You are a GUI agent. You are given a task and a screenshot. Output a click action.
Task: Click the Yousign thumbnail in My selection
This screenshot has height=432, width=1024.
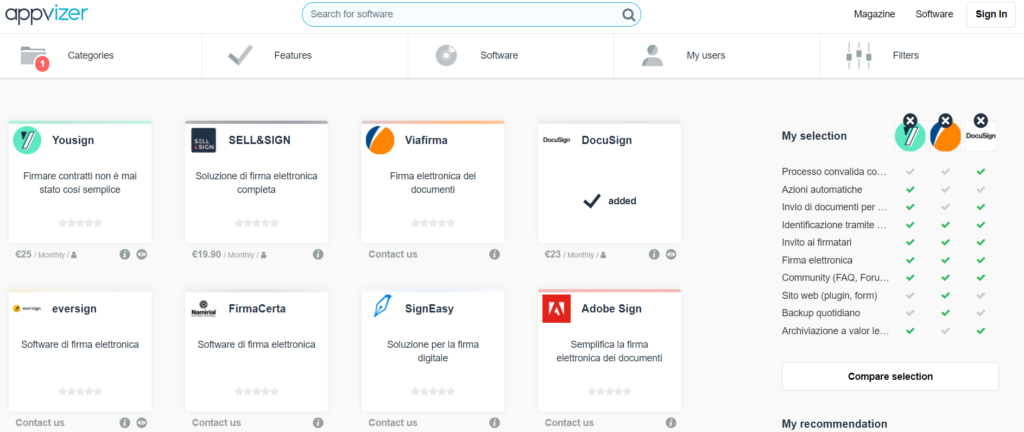point(910,136)
